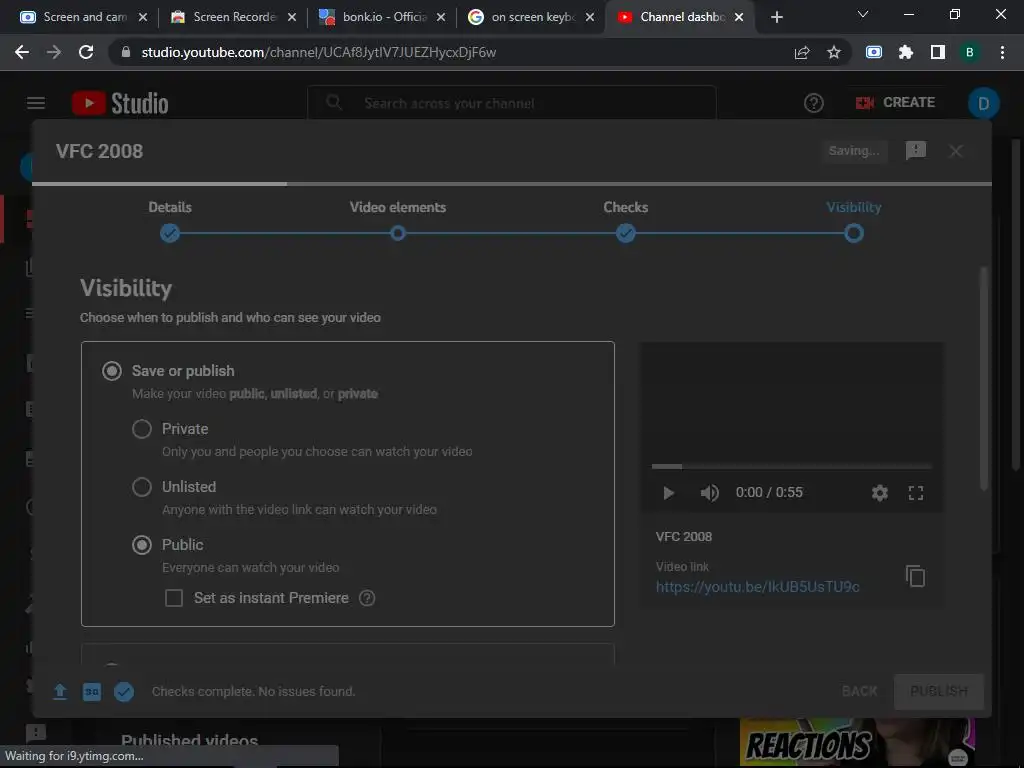The height and width of the screenshot is (768, 1024).
Task: Go to the Video elements step
Action: coord(398,221)
